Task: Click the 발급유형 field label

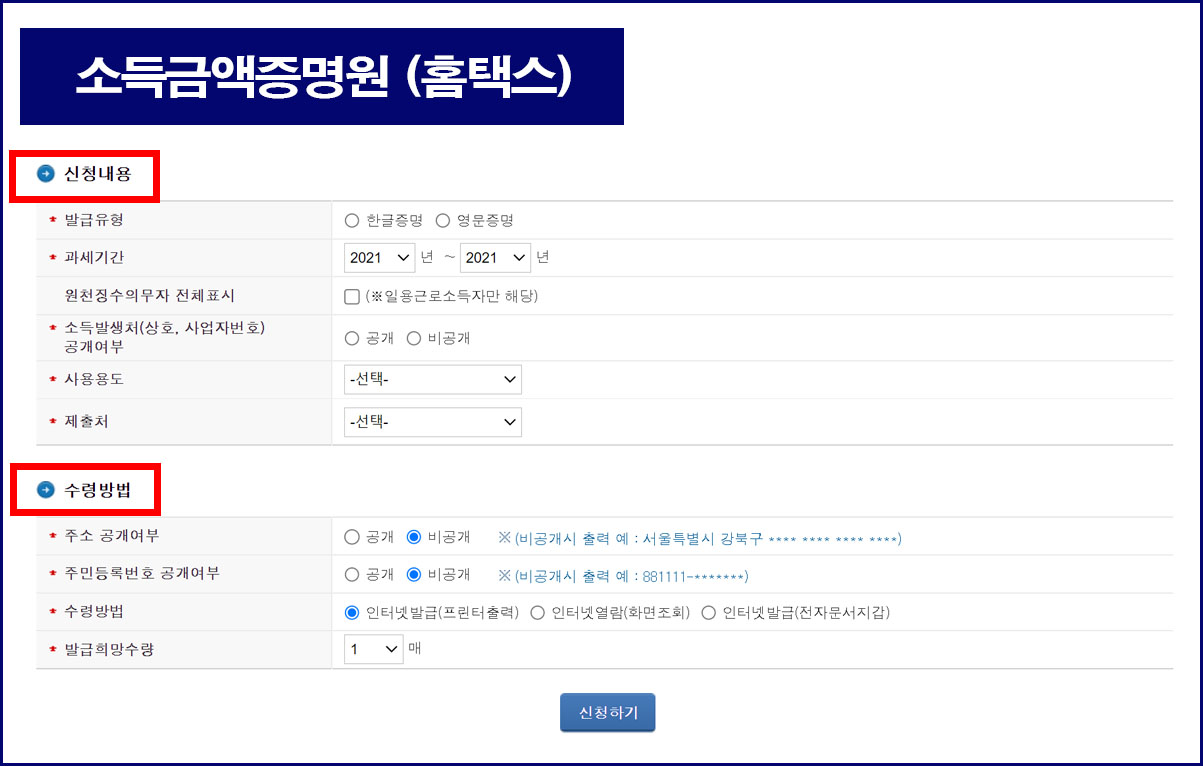Action: (94, 219)
